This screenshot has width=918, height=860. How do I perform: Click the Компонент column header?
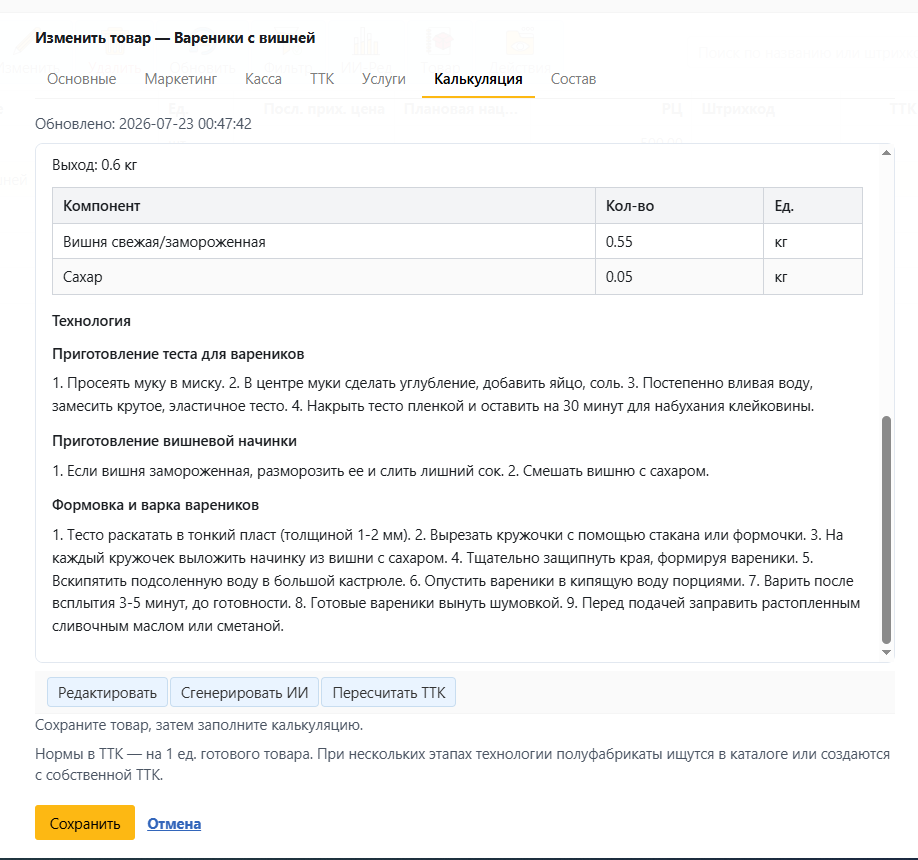324,205
